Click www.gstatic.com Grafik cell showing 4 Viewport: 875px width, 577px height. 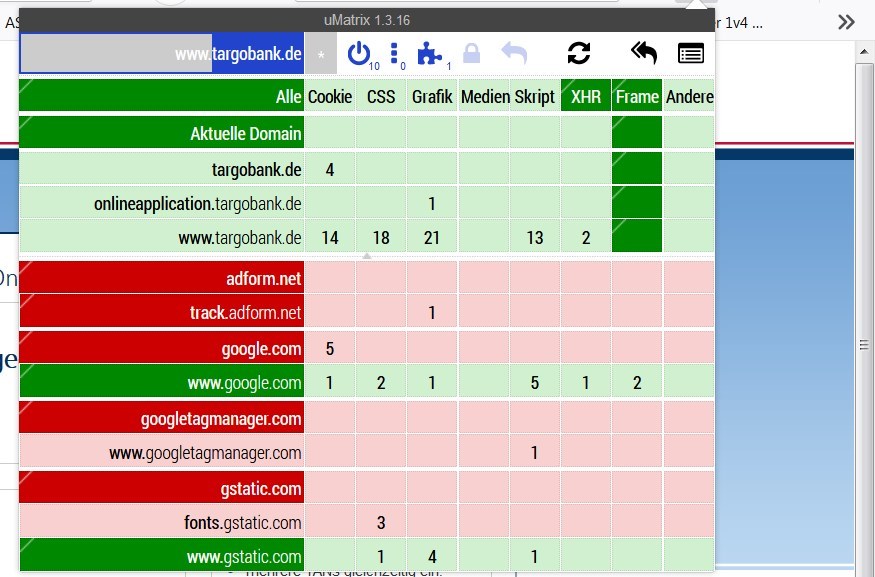click(432, 556)
